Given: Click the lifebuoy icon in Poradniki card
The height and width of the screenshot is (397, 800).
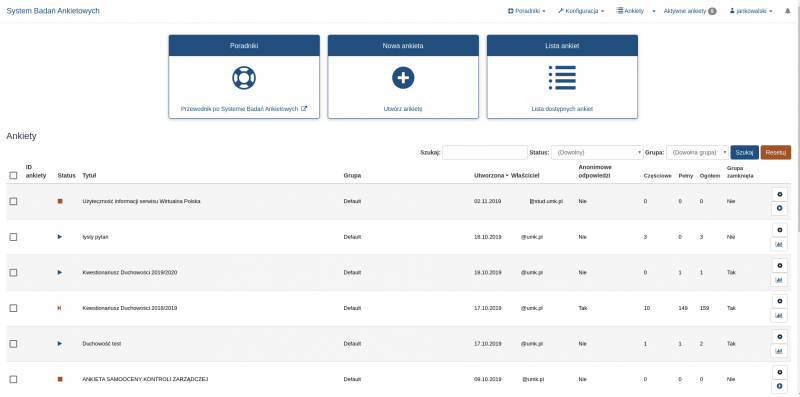Looking at the screenshot, I should tap(244, 78).
